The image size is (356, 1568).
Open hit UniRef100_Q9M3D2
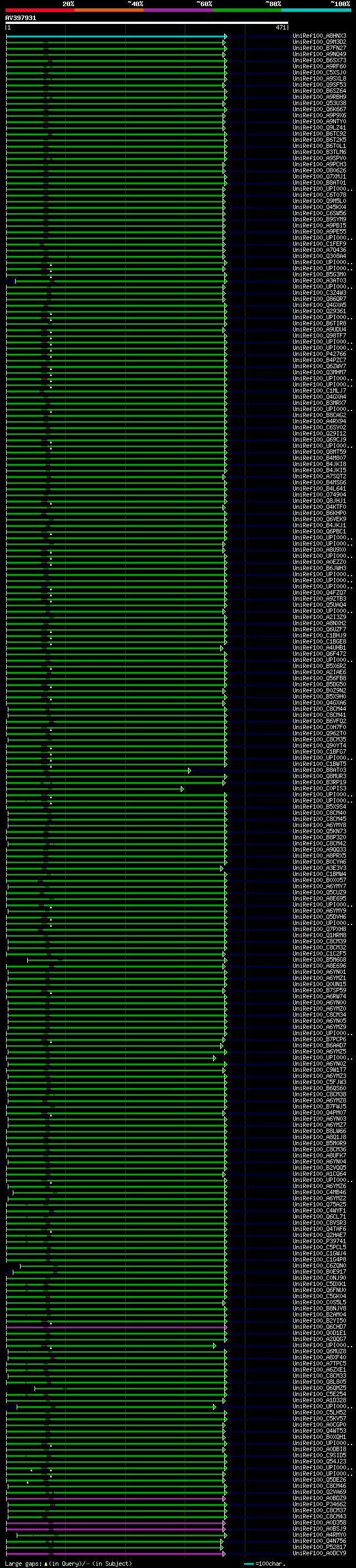pyautogui.click(x=319, y=42)
